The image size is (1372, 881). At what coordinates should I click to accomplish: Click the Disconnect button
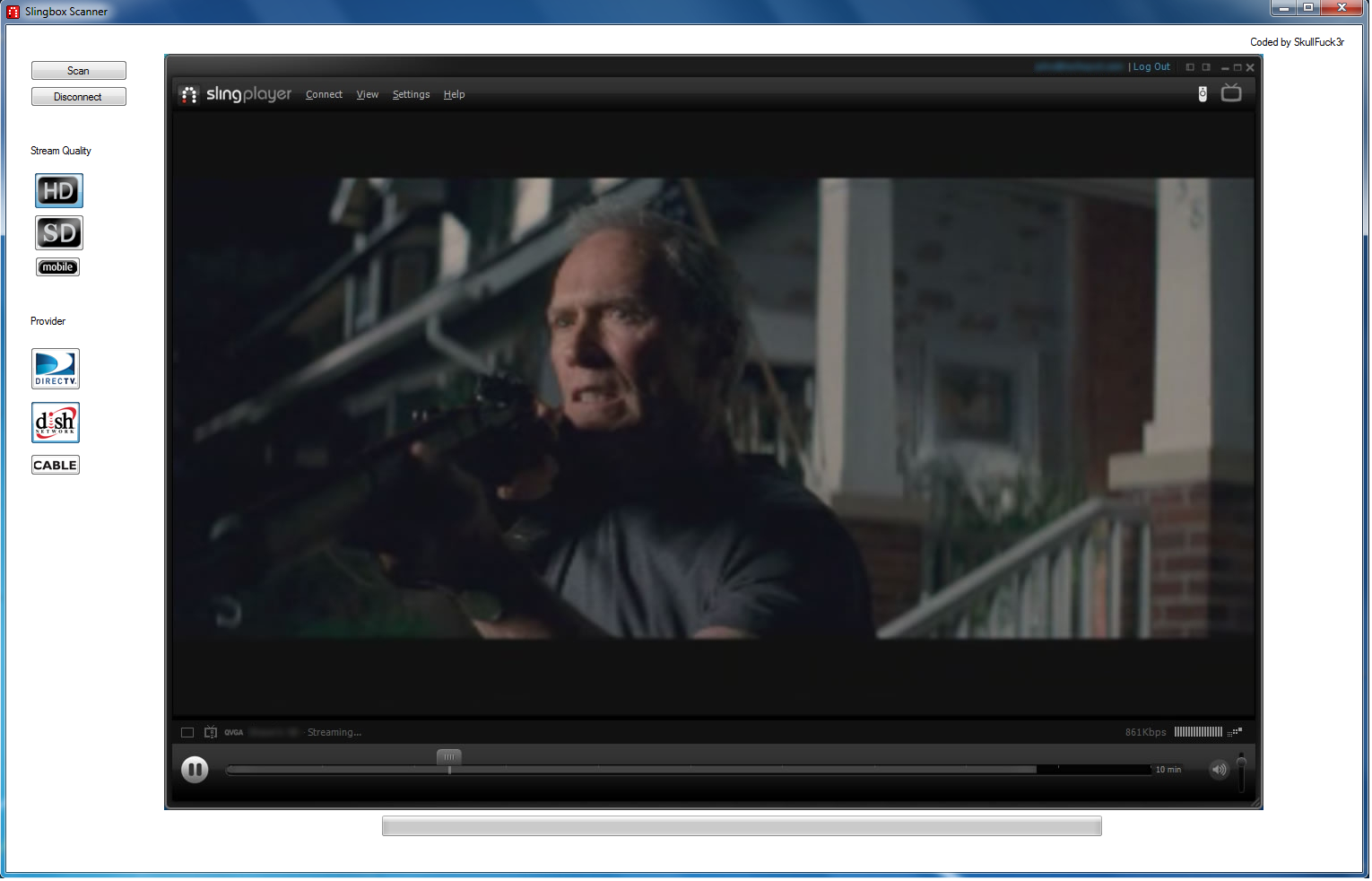click(x=79, y=97)
